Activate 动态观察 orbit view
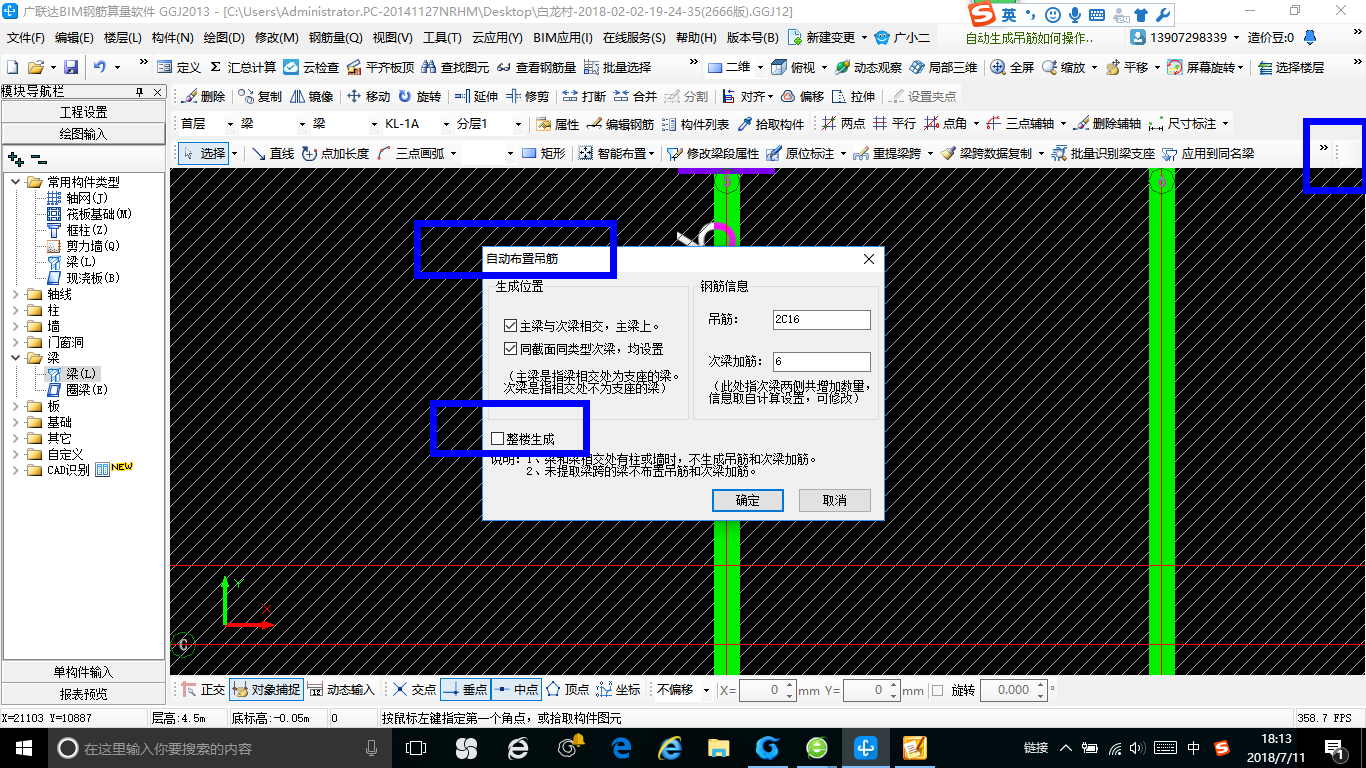 tap(868, 67)
